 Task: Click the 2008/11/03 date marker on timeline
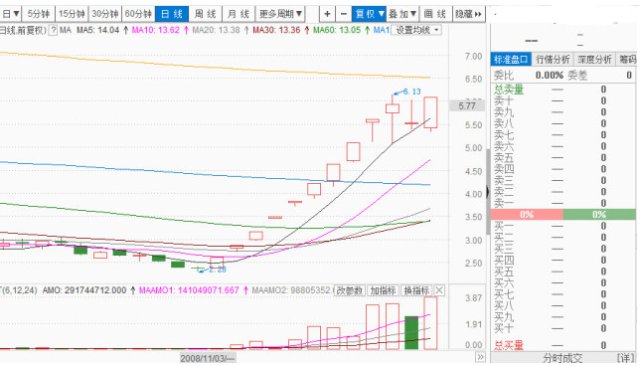[208, 358]
